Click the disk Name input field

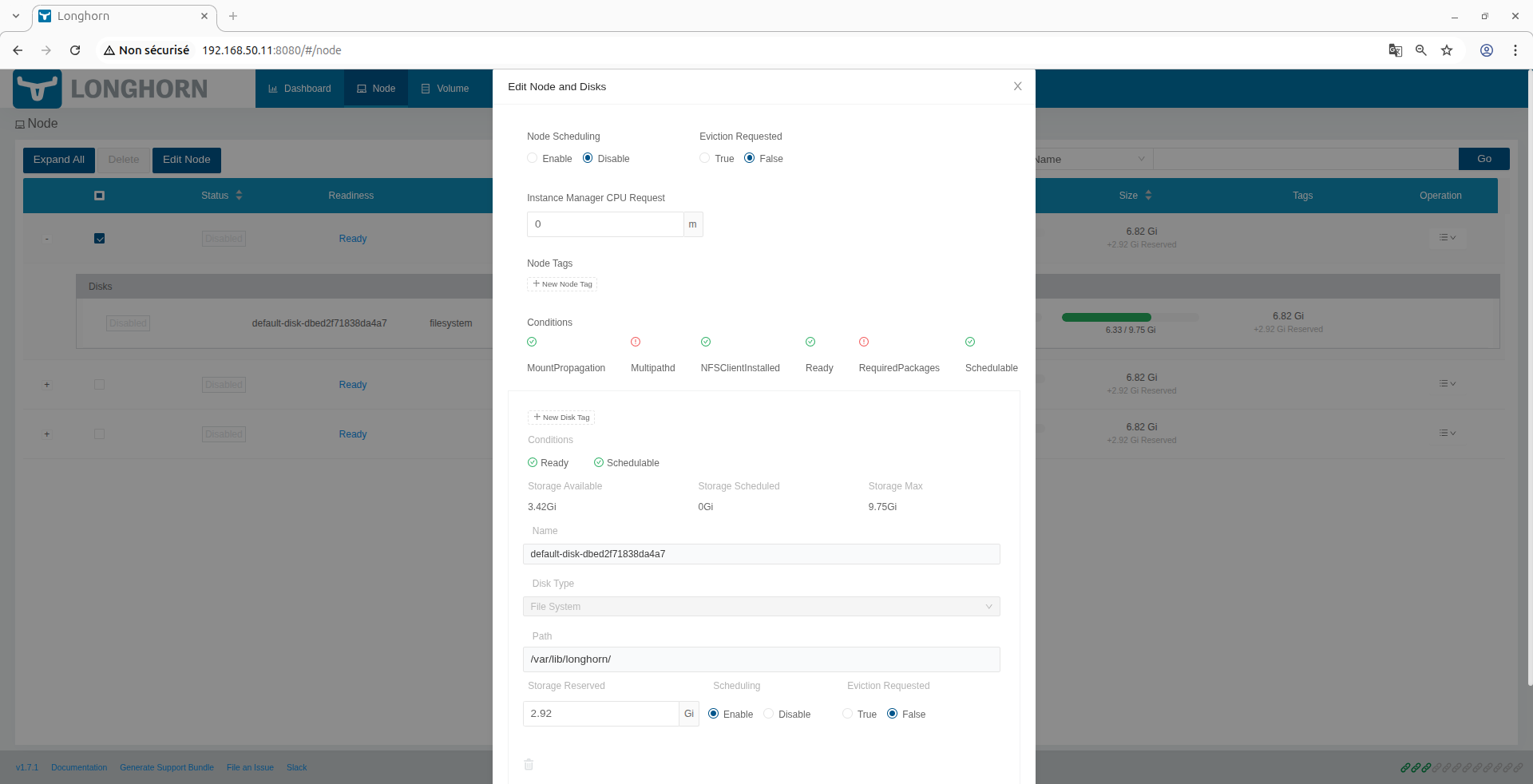[761, 554]
